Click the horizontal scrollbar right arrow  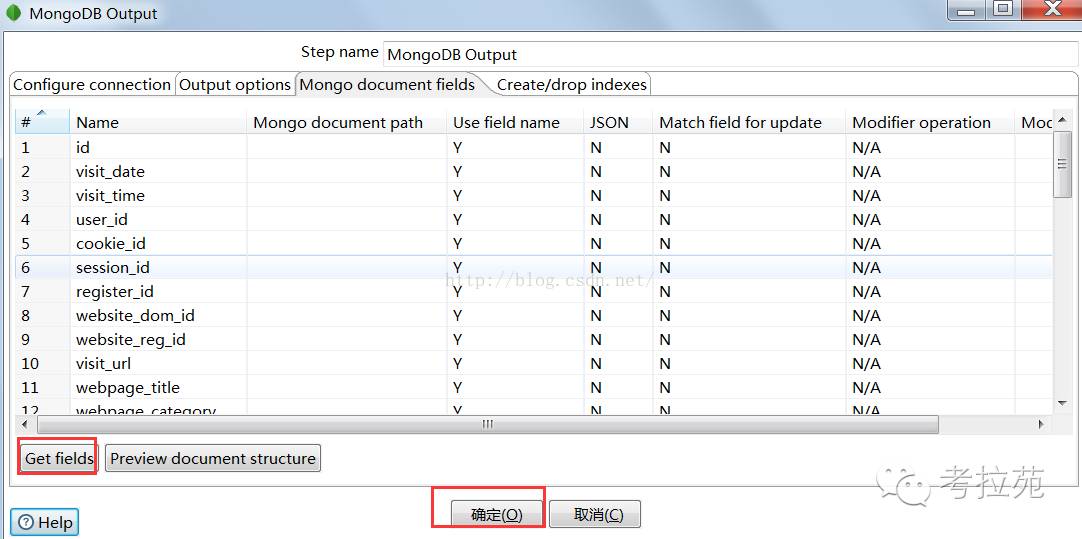pos(1041,424)
